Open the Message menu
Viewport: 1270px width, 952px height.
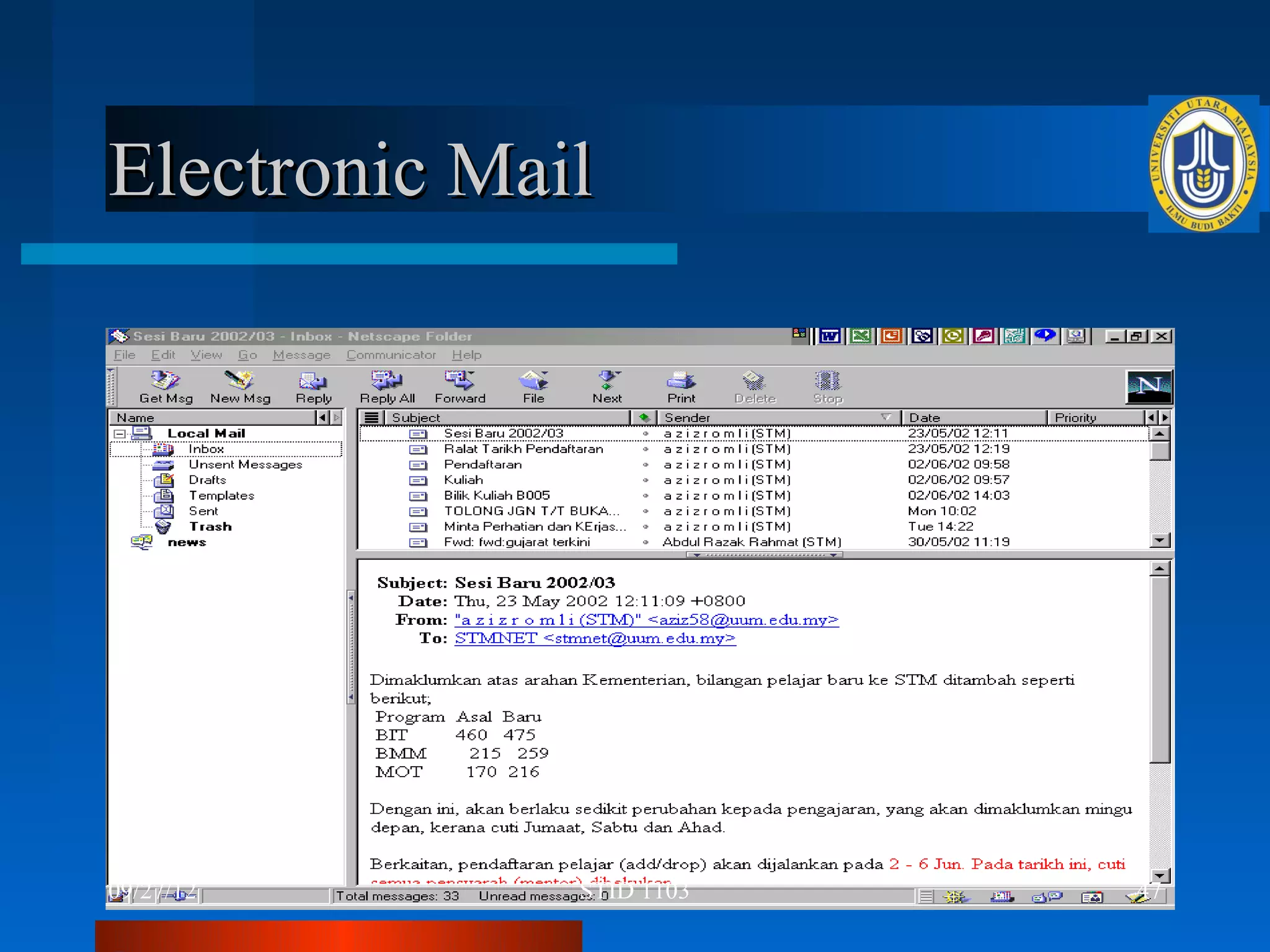[x=301, y=355]
